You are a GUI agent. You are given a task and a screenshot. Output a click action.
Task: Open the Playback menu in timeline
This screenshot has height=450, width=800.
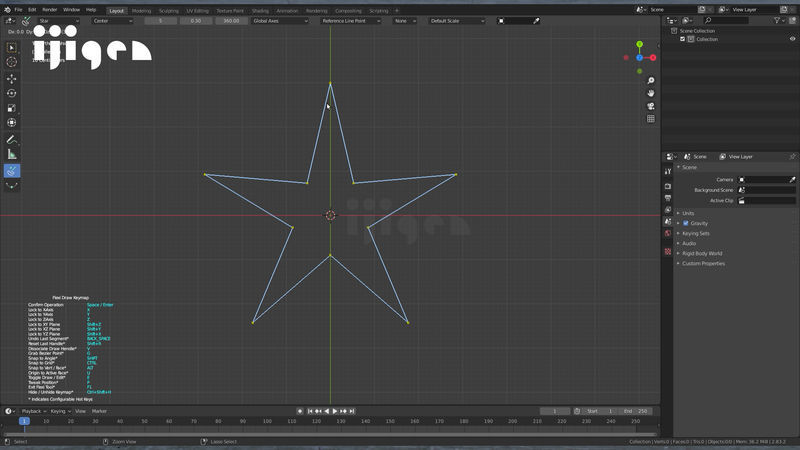coord(34,411)
